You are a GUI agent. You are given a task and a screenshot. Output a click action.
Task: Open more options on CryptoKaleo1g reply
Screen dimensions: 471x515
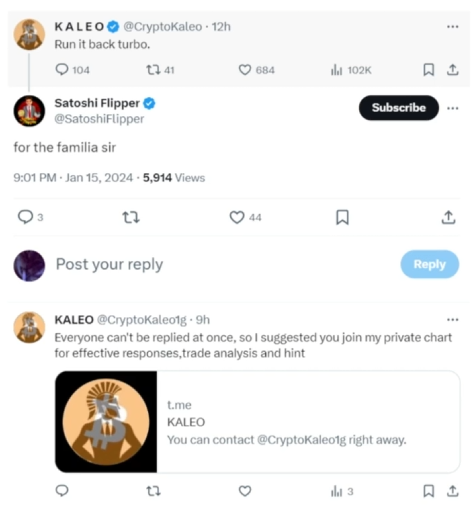(x=453, y=320)
